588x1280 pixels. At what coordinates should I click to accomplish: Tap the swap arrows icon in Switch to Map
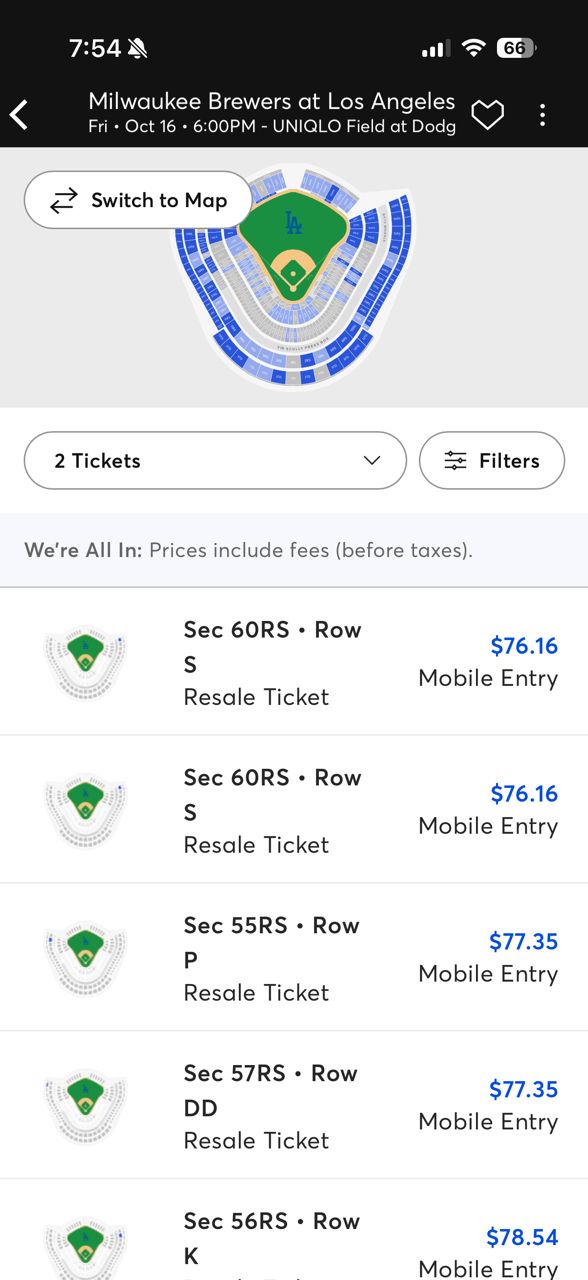pos(63,200)
